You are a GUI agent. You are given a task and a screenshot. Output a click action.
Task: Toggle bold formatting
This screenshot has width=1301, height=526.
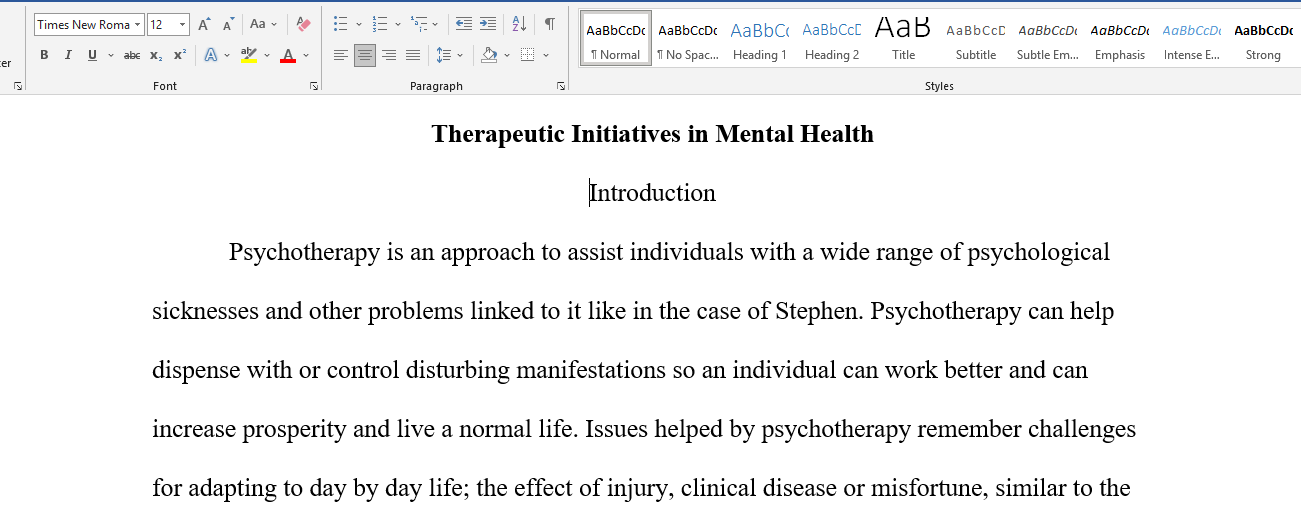[44, 55]
